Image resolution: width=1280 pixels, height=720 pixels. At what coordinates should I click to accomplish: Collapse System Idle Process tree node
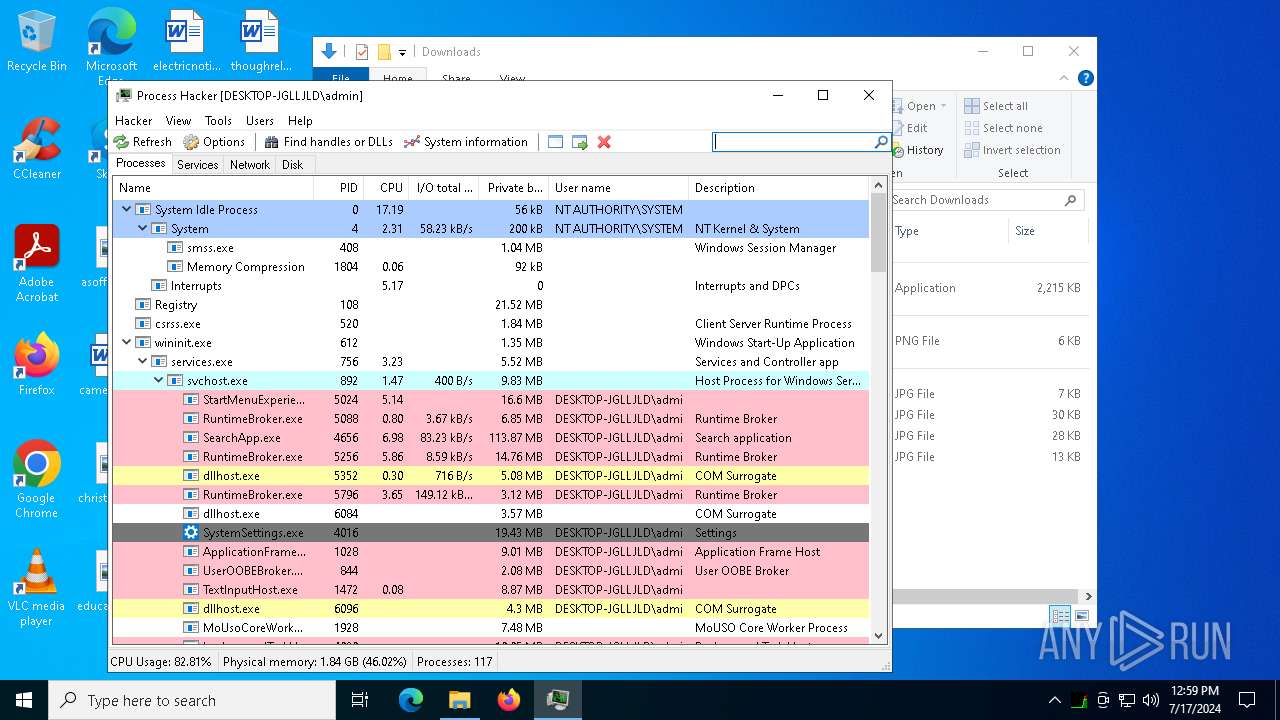click(127, 210)
